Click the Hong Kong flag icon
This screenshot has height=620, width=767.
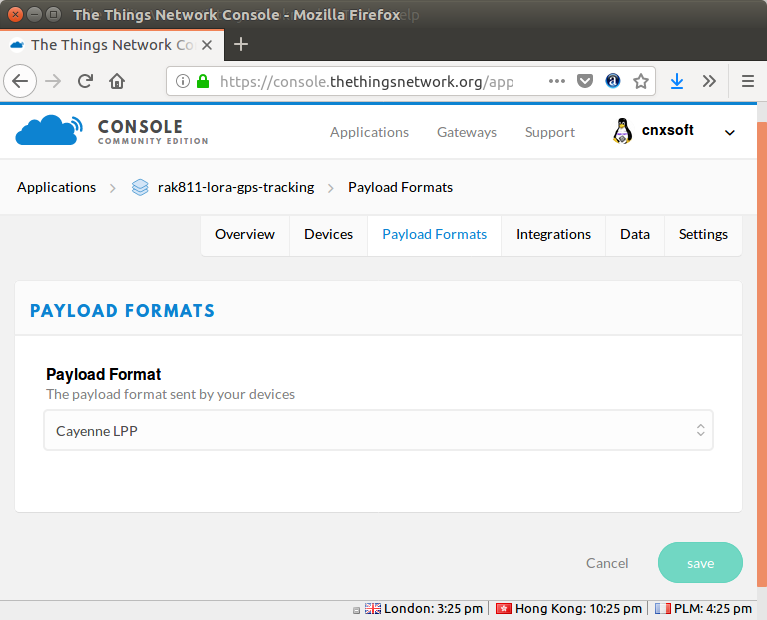503,609
